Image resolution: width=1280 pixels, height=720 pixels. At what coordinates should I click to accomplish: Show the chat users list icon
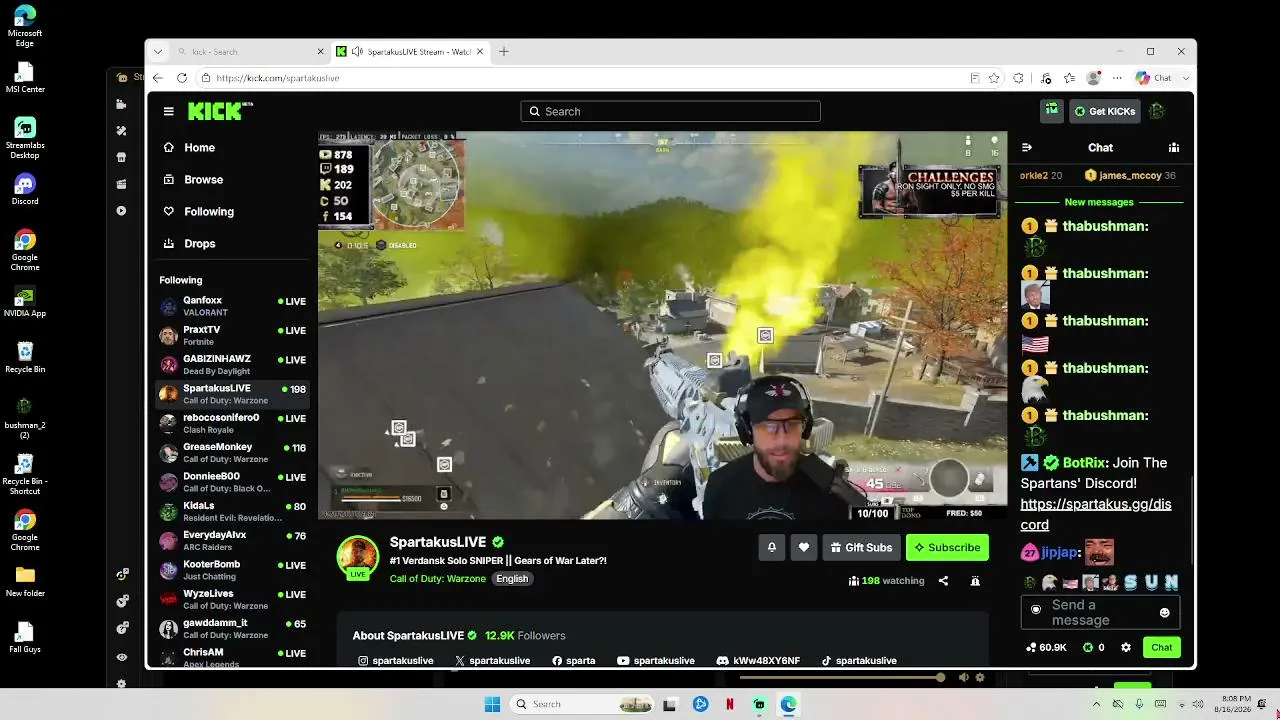(x=1174, y=148)
